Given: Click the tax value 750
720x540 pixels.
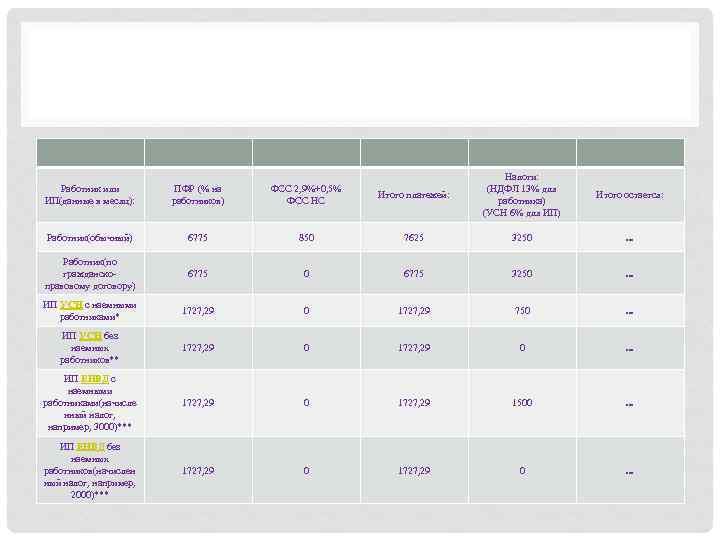Looking at the screenshot, I should 522,311.
